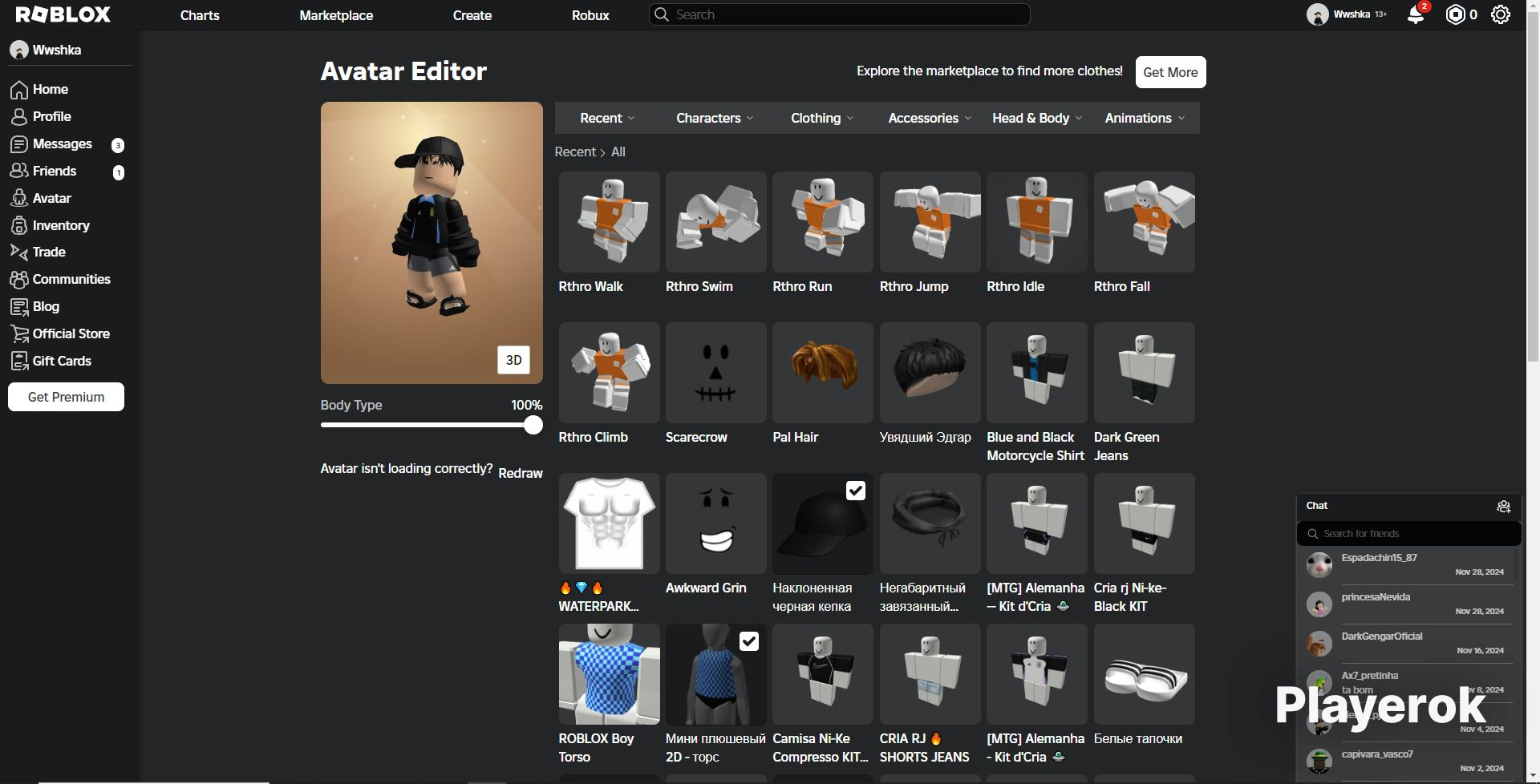Open the Robux page
1540x784 pixels.
[x=590, y=15]
